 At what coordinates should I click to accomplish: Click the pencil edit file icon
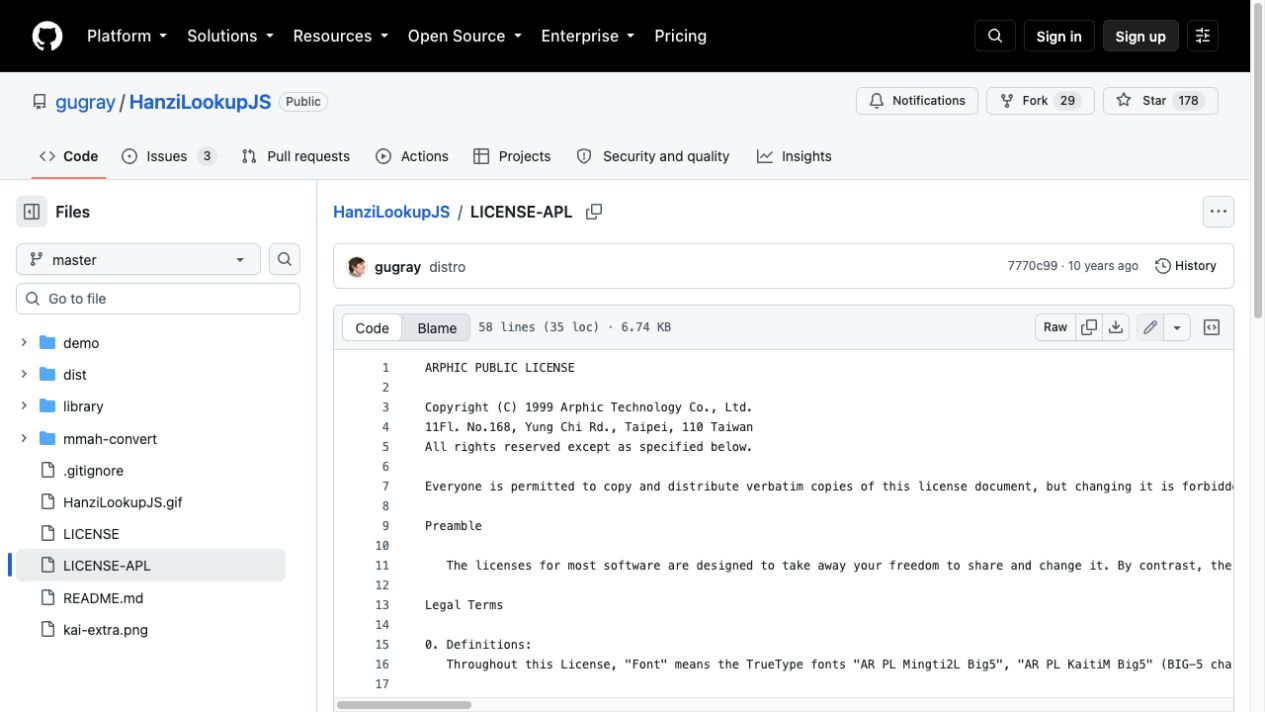[x=1150, y=327]
